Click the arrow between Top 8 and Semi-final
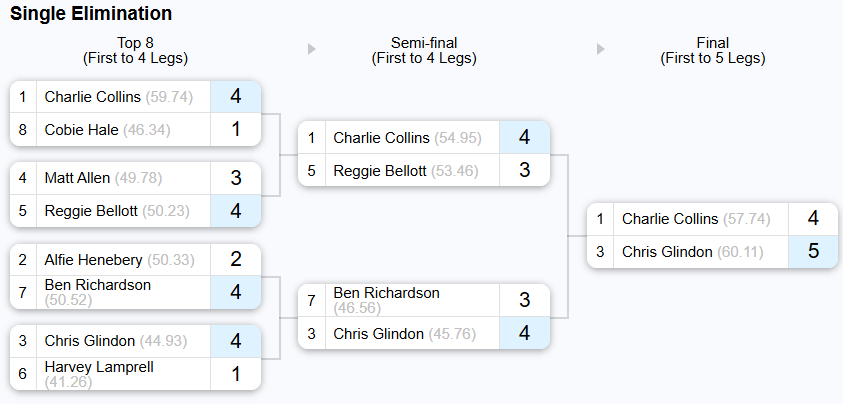Viewport: 843px width, 404px height. 311,49
